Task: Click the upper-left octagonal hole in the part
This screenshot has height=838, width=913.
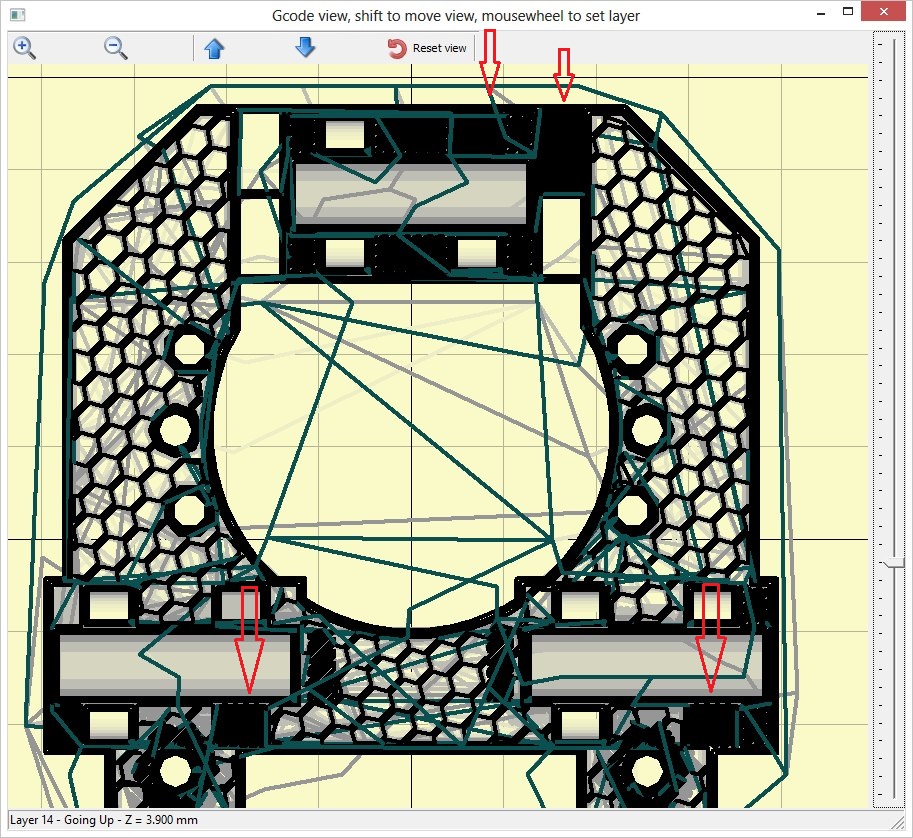Action: [x=187, y=347]
